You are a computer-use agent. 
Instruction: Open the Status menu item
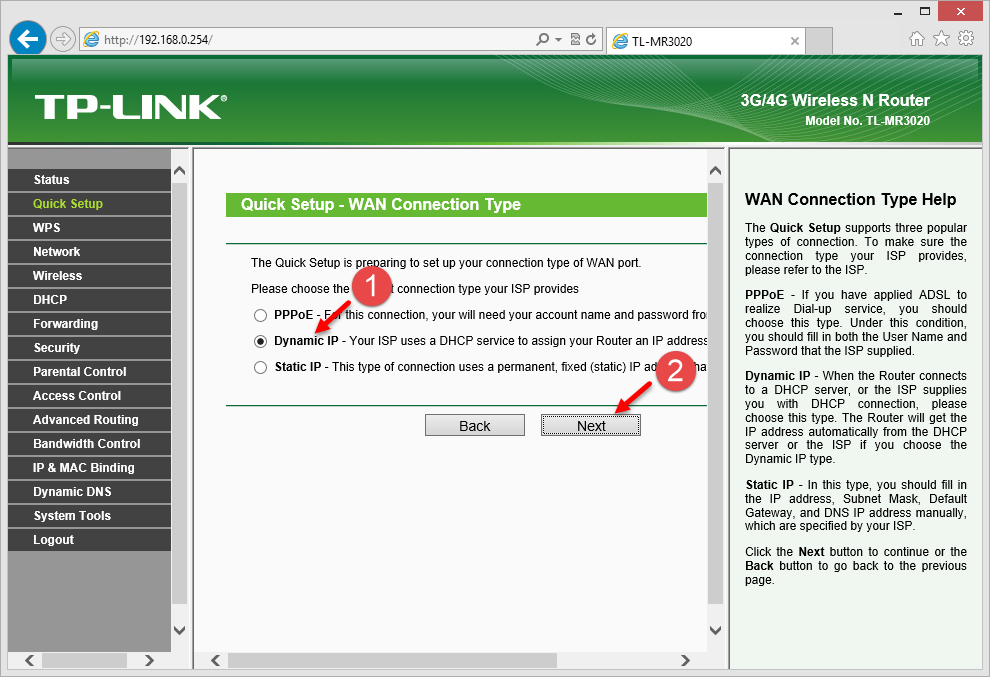[x=89, y=180]
